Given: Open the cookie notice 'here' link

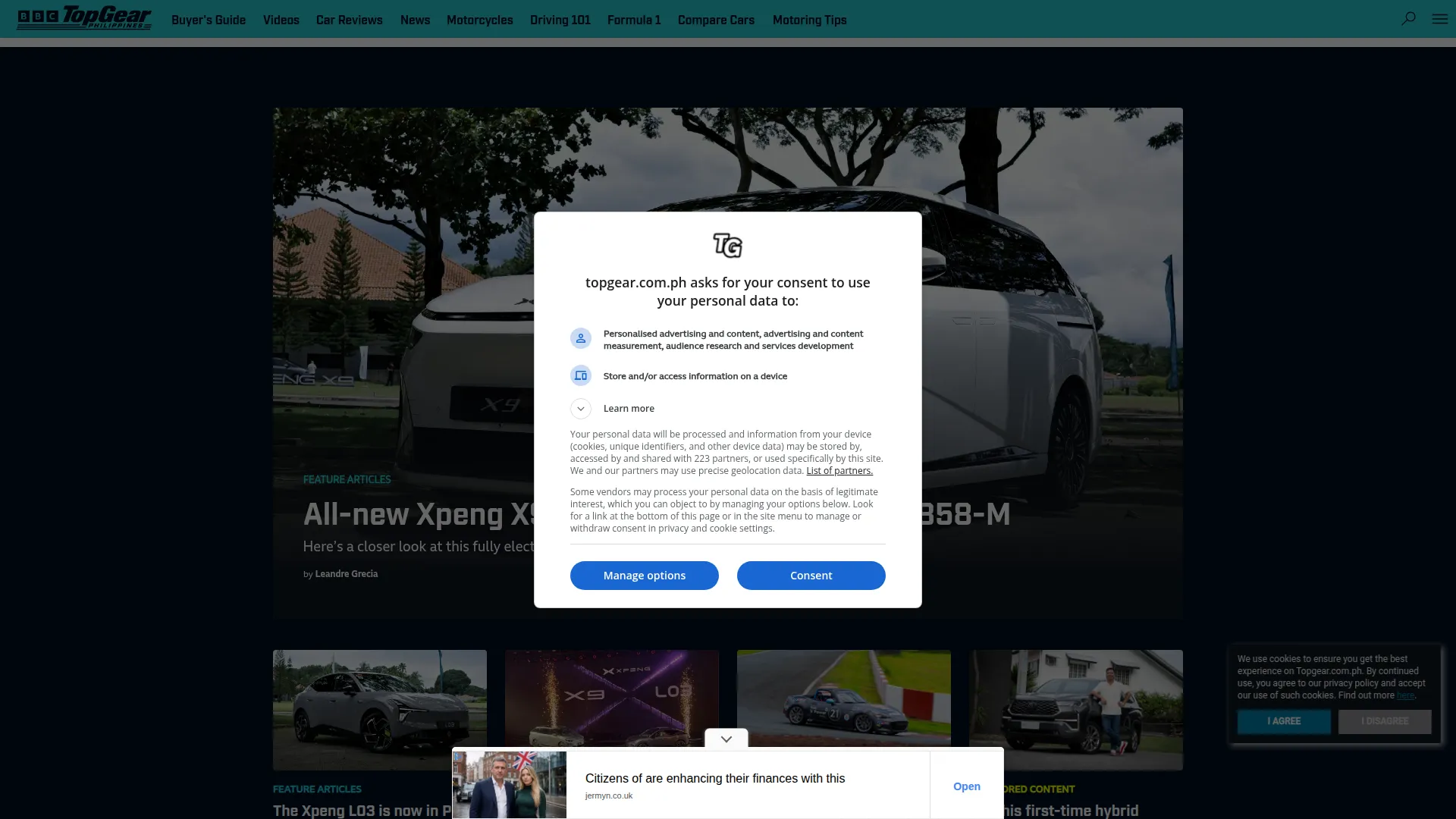Looking at the screenshot, I should (1405, 695).
